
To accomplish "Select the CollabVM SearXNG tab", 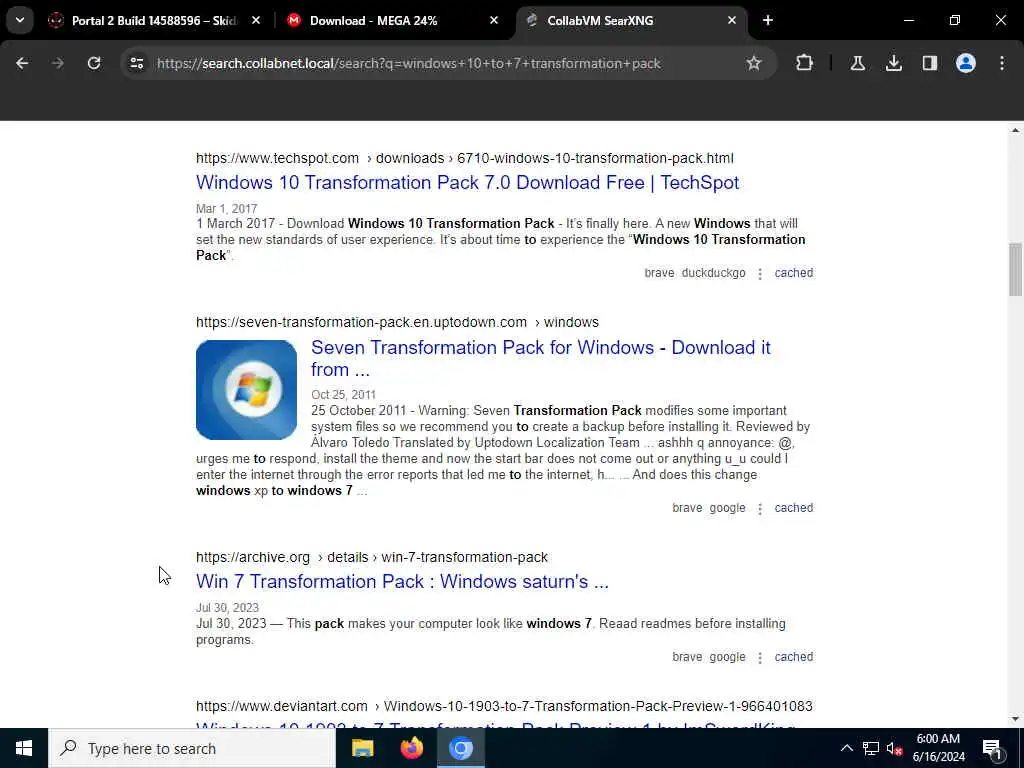I will pos(600,21).
